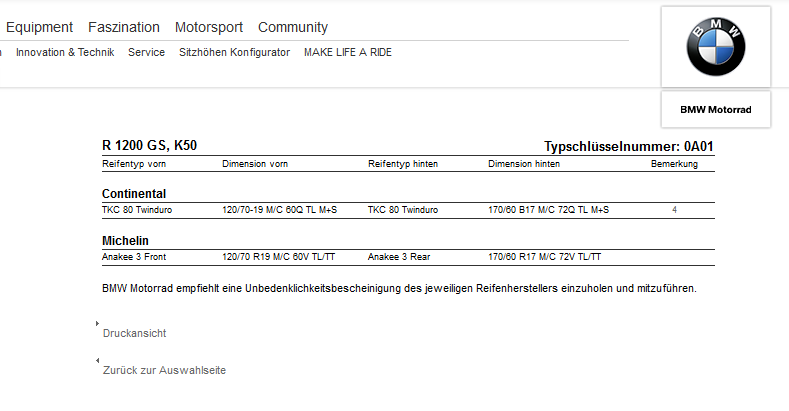789x411 pixels.
Task: Click the BMW Motorrad label box
Action: 715,109
